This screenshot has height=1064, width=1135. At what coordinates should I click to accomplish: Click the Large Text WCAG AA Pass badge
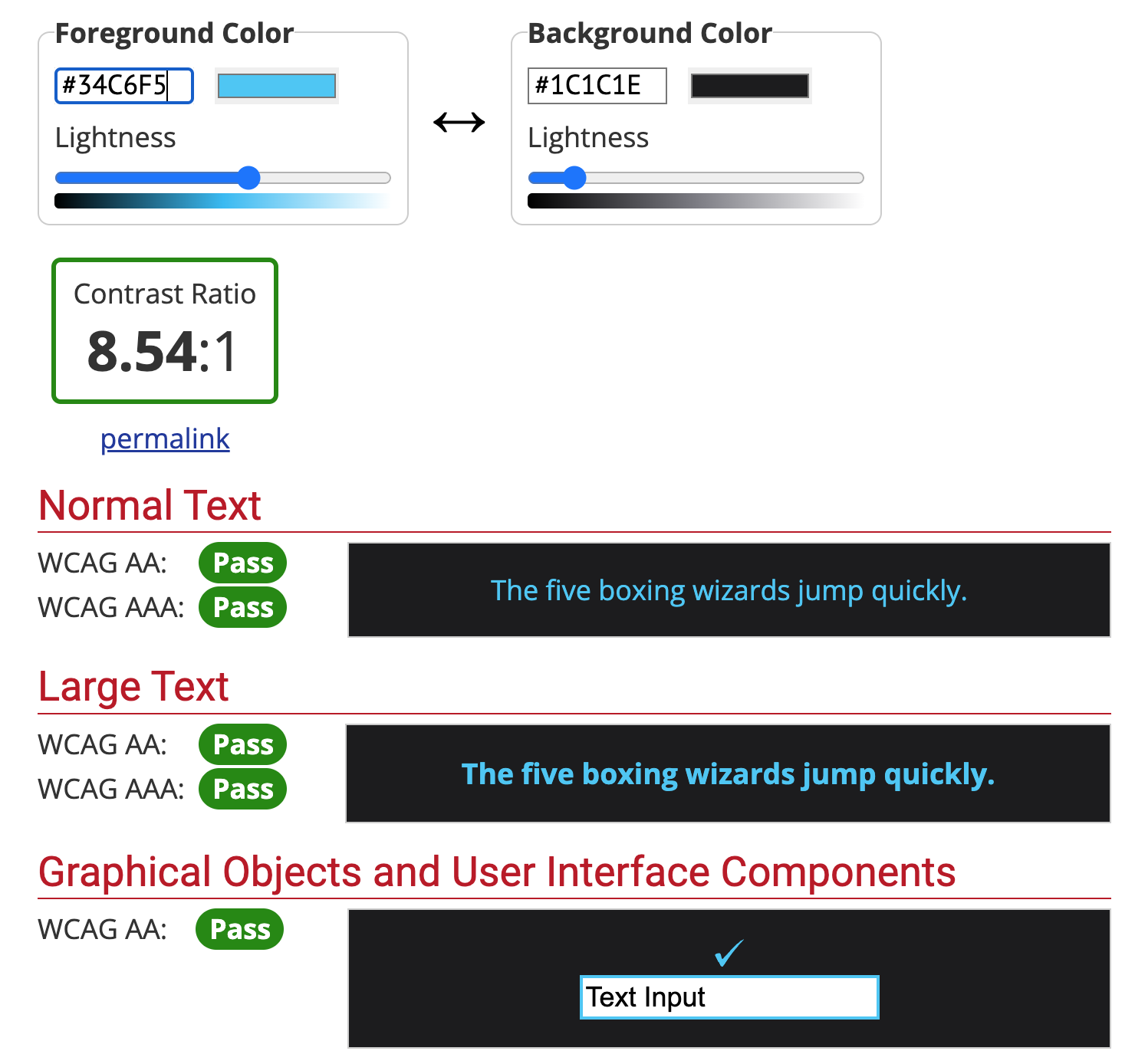tap(242, 744)
